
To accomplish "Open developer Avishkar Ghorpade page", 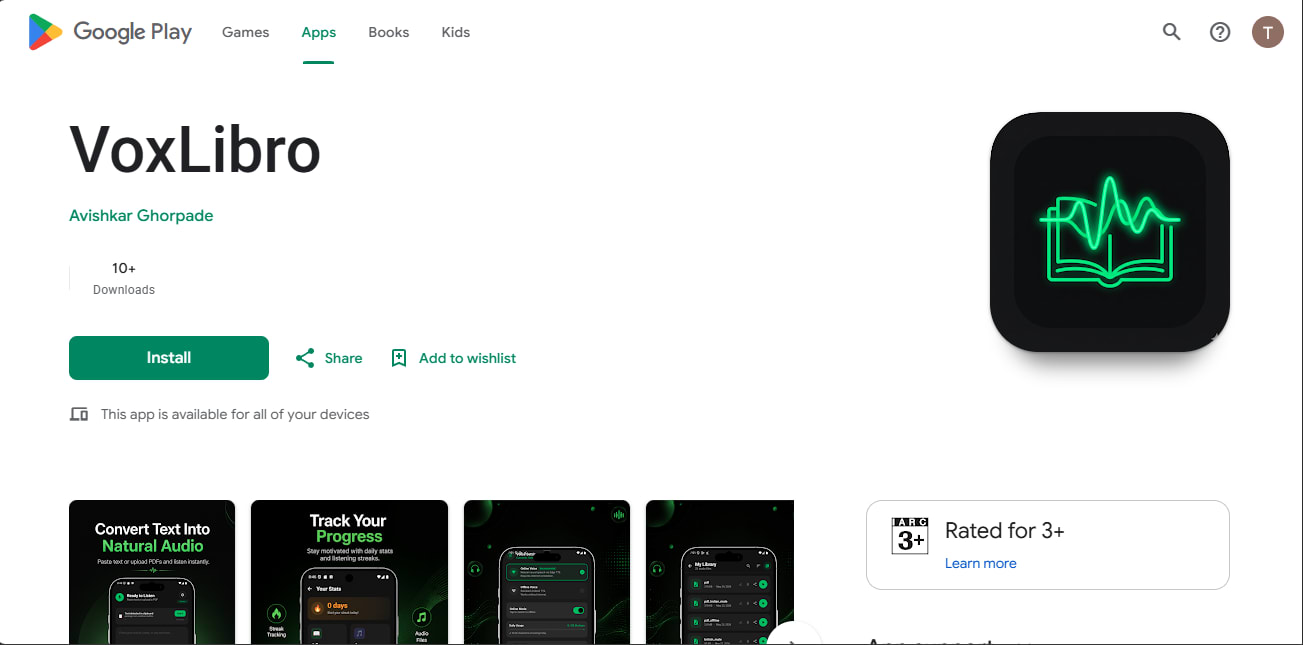I will tap(141, 215).
